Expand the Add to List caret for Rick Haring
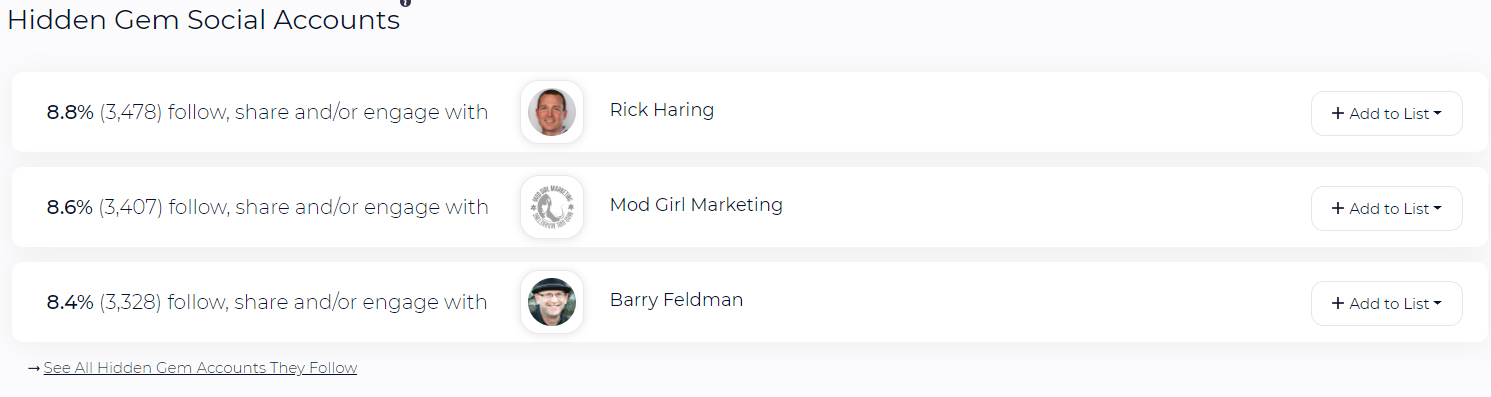The image size is (1491, 397). [x=1437, y=113]
